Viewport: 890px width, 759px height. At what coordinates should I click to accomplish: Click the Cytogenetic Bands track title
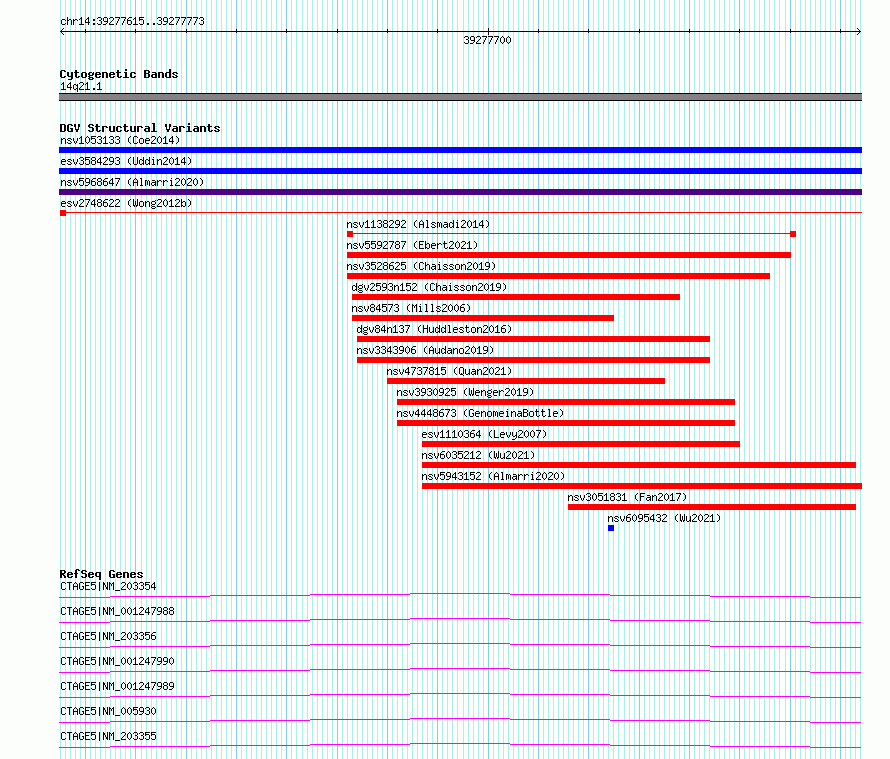tap(119, 74)
